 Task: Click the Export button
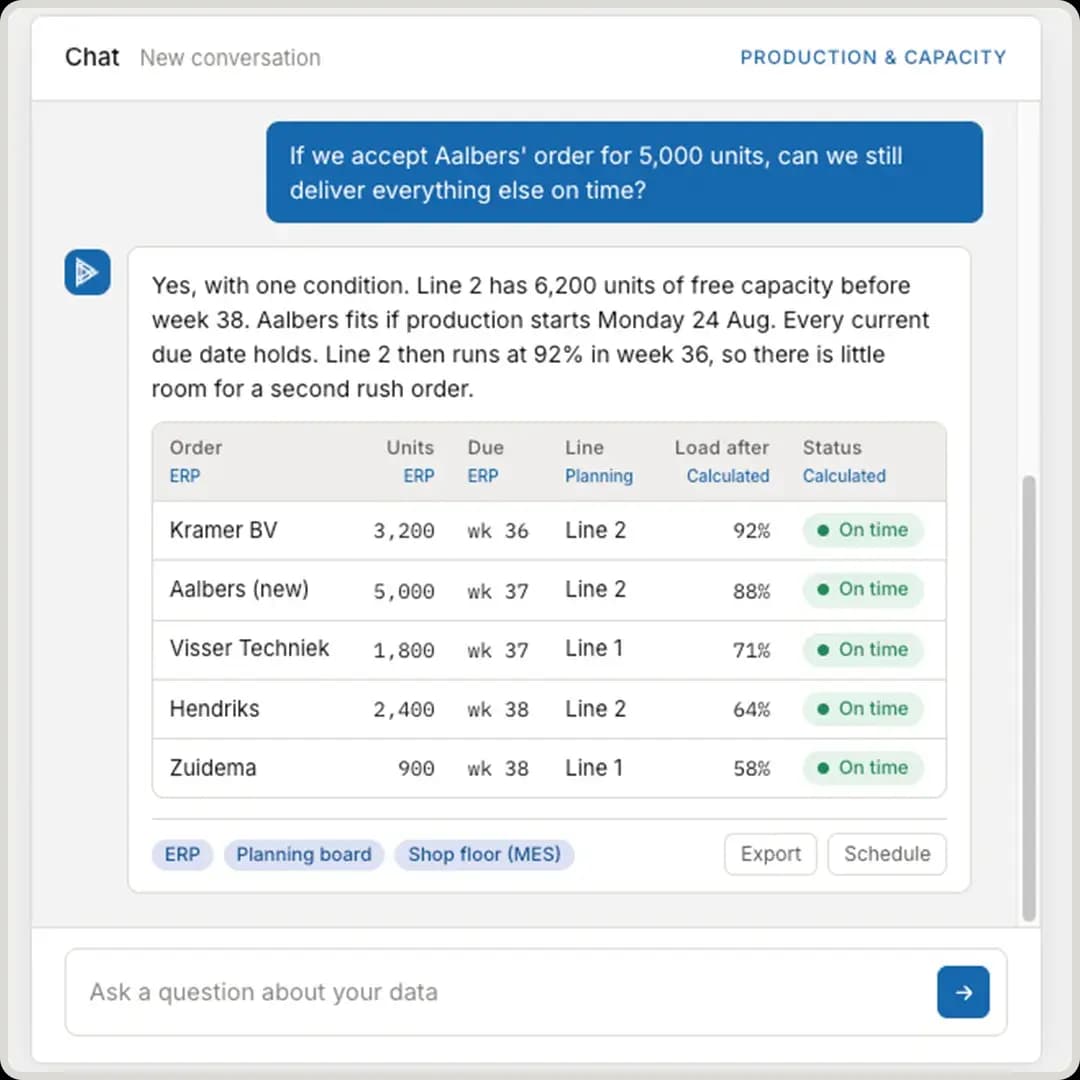770,854
